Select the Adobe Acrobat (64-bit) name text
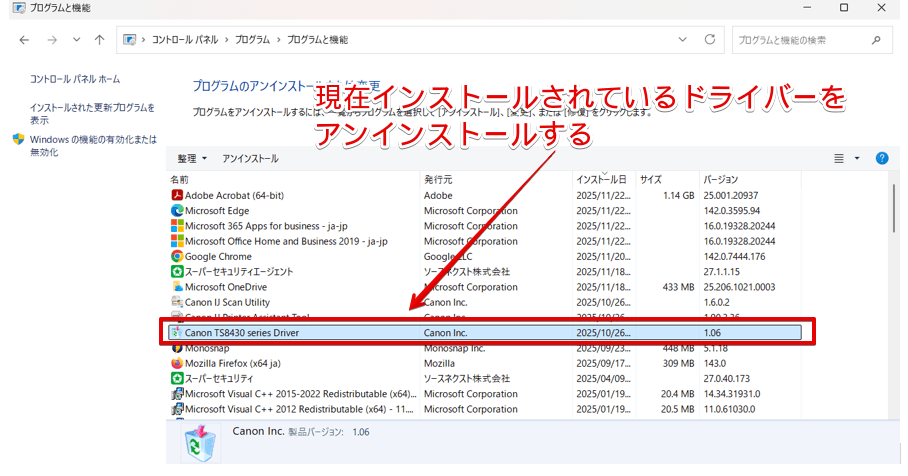Screen dimensions: 908x476 pos(235,196)
